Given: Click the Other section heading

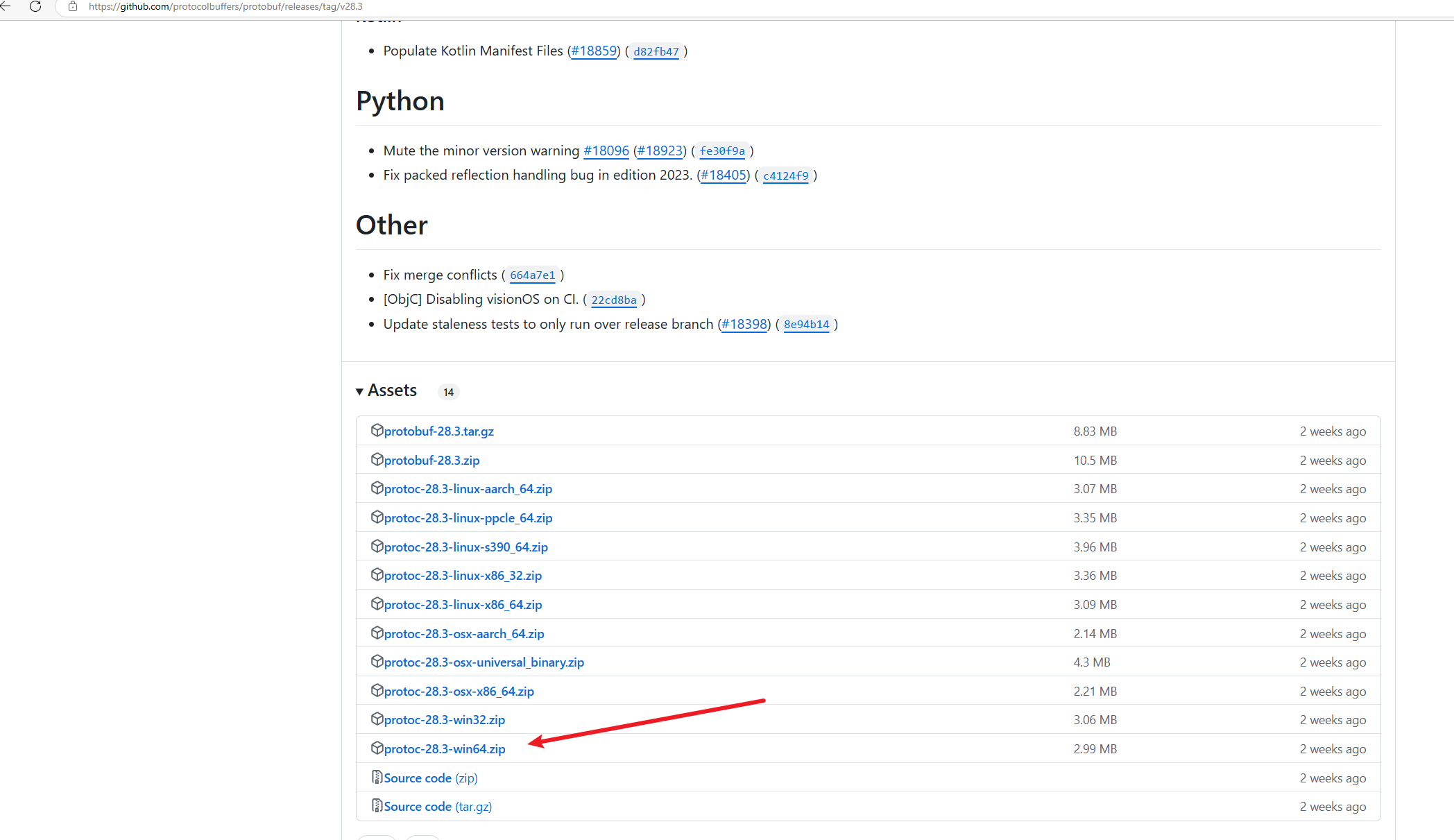Looking at the screenshot, I should point(392,225).
